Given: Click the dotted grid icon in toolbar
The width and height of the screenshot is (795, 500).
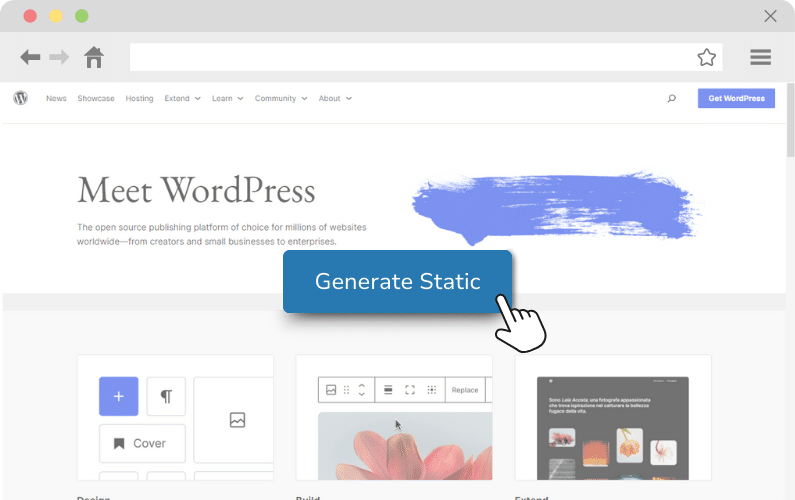Looking at the screenshot, I should click(x=431, y=389).
